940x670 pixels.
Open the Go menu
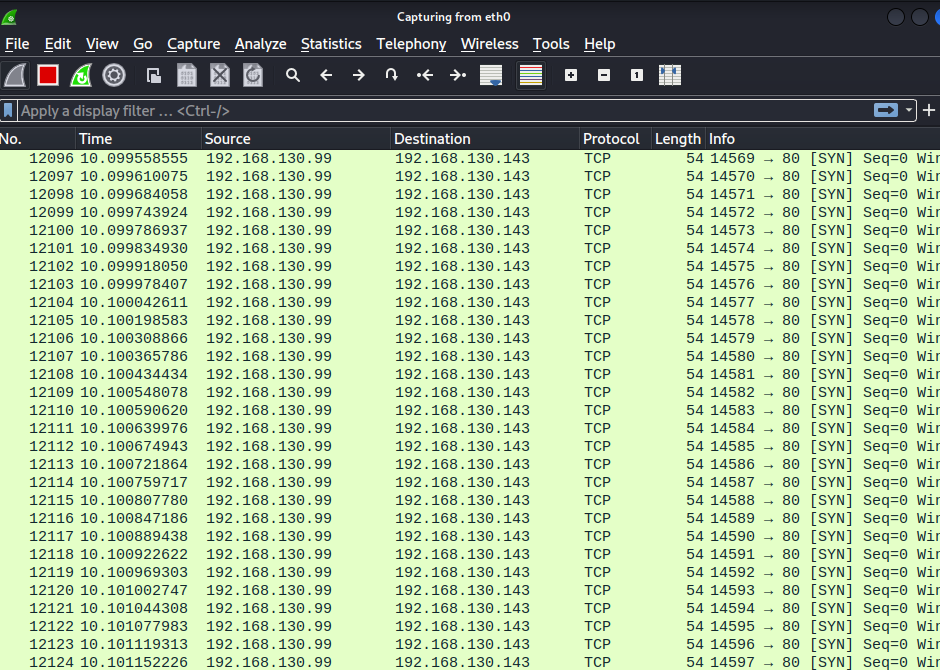tap(143, 44)
